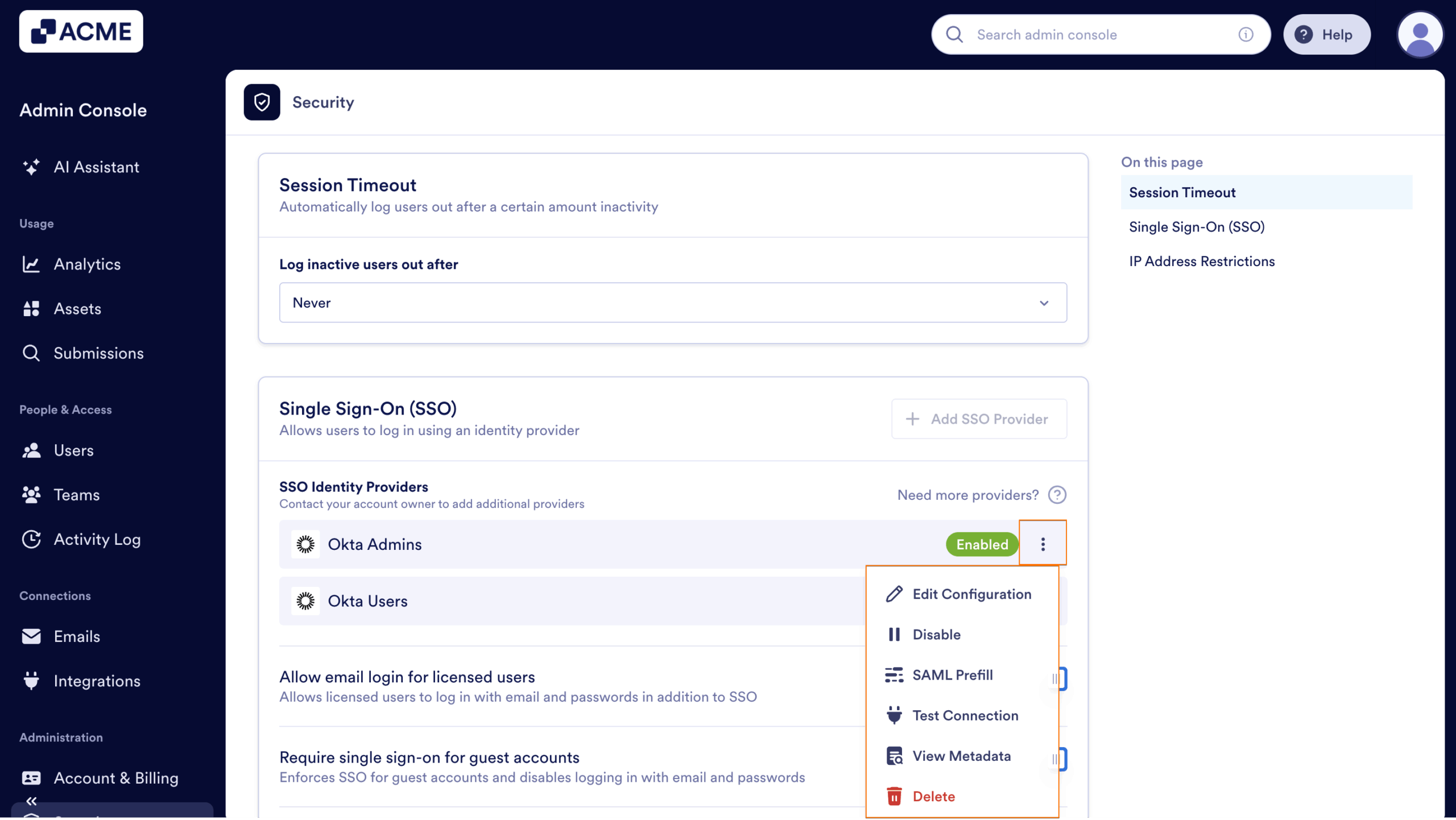Open Activity Log in the sidebar
1456x820 pixels.
[97, 539]
